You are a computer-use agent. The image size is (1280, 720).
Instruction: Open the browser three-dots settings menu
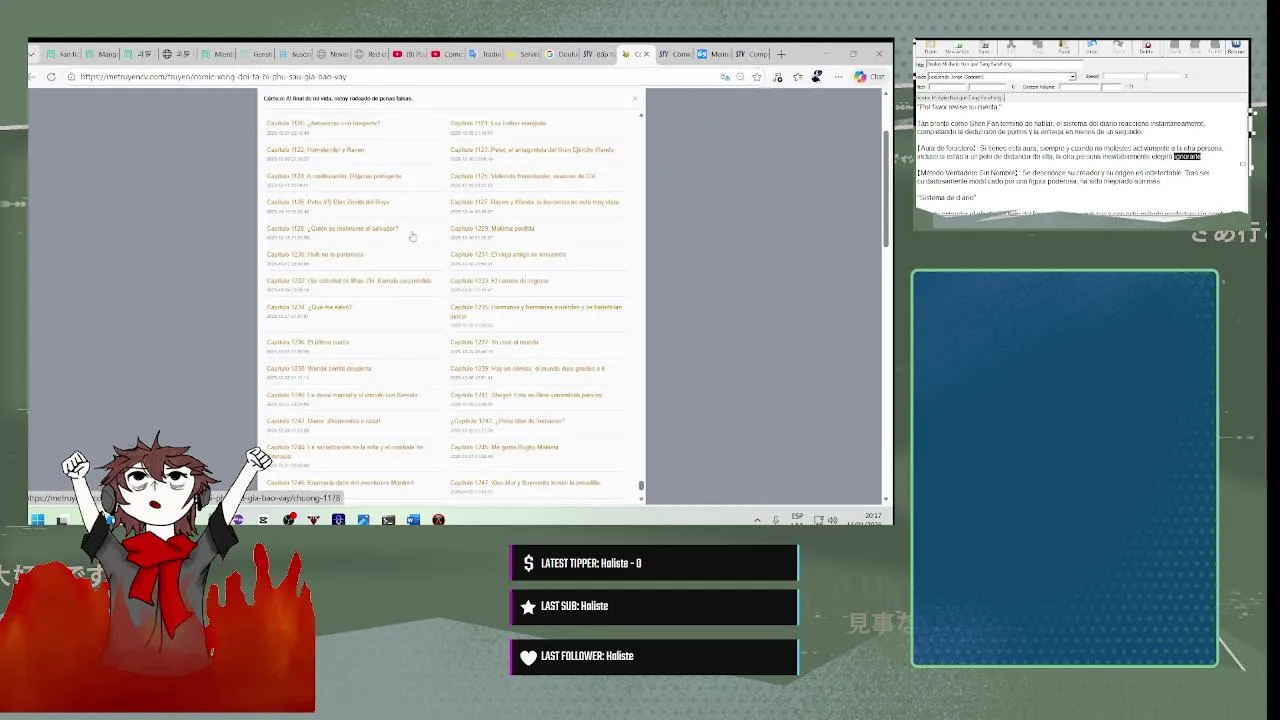point(839,77)
